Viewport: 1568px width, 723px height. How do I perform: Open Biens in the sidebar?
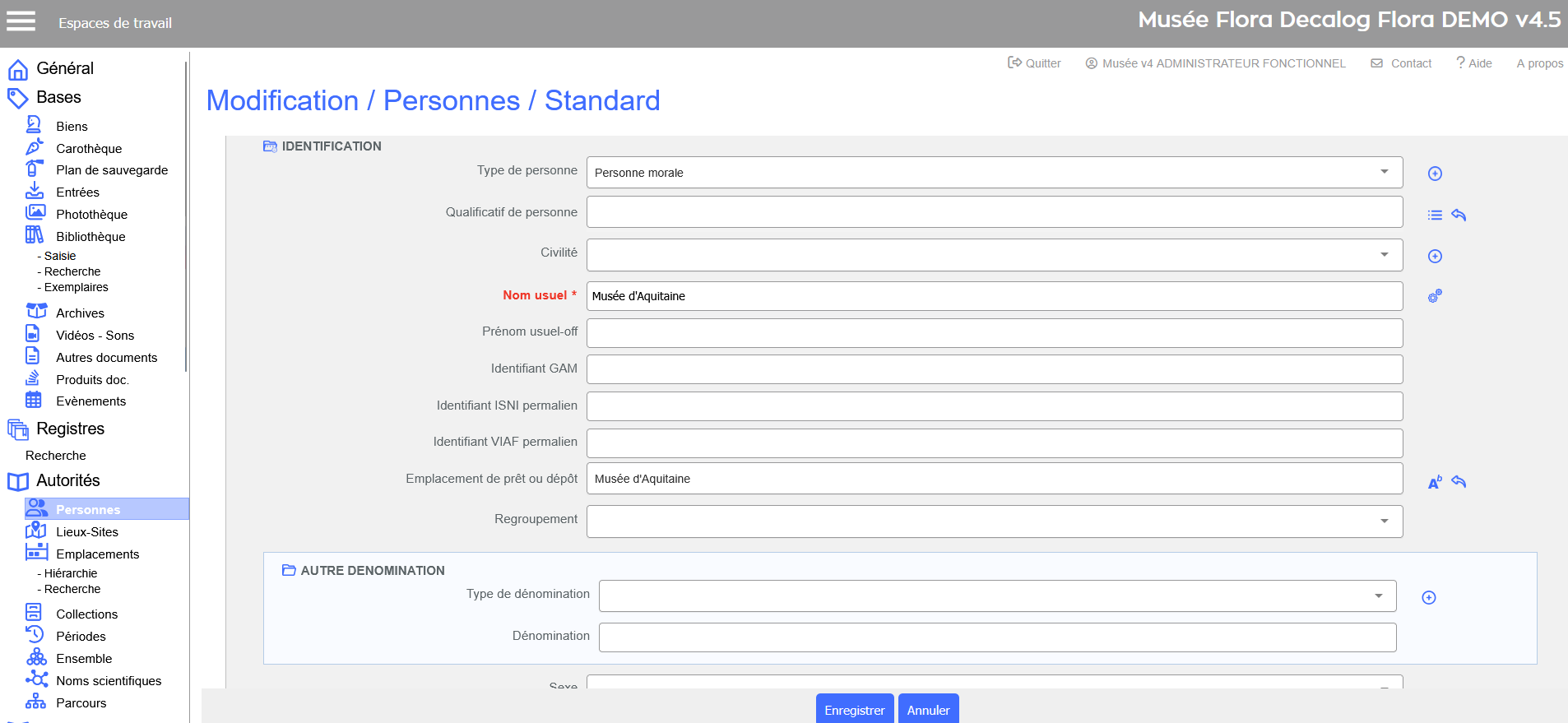(72, 126)
